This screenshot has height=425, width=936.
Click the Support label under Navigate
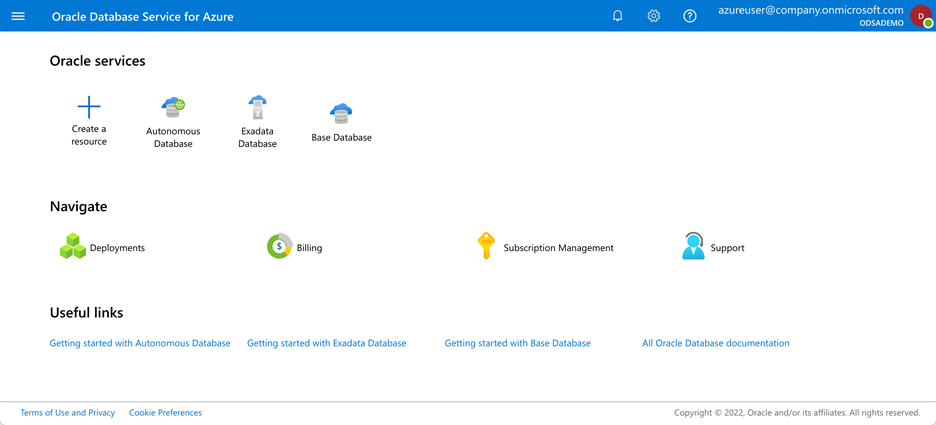click(727, 248)
